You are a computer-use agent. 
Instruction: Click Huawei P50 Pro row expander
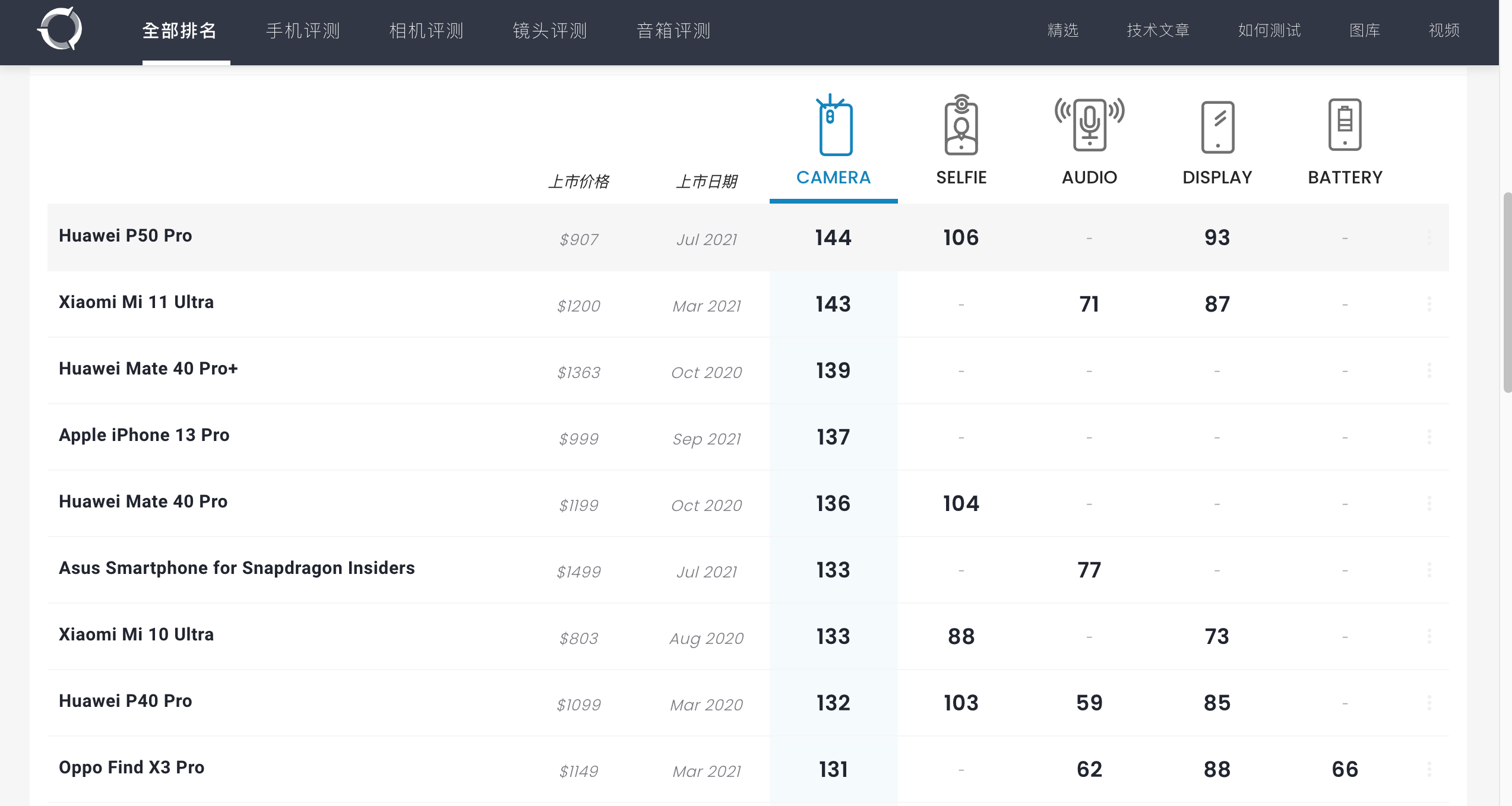coord(1430,237)
